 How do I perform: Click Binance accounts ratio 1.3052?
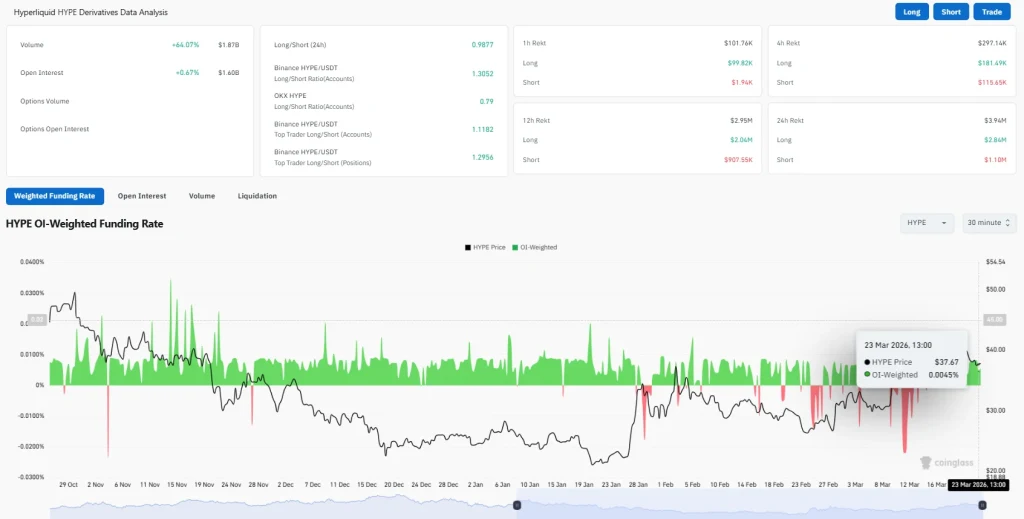(482, 73)
